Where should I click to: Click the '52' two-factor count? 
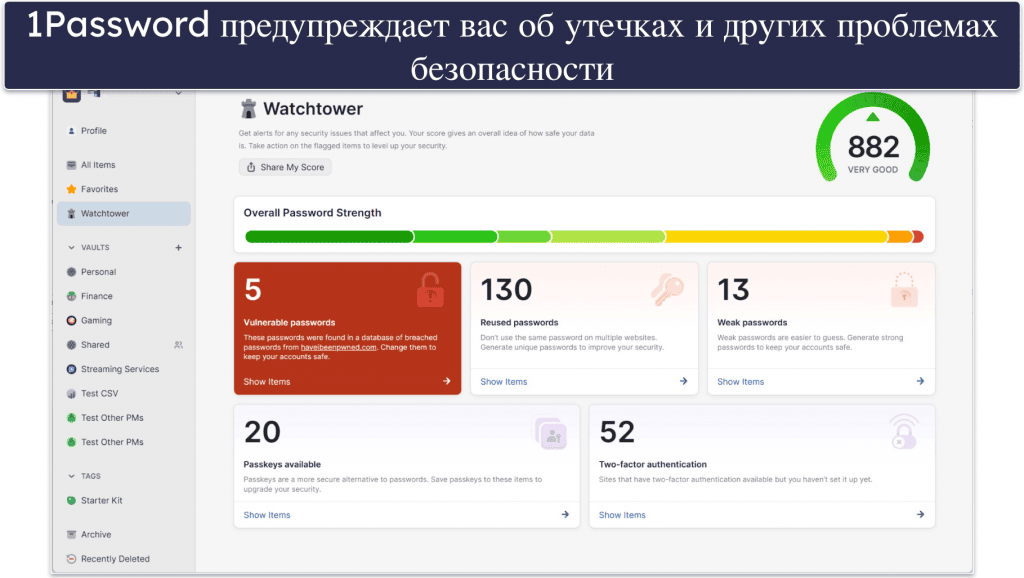(x=616, y=432)
